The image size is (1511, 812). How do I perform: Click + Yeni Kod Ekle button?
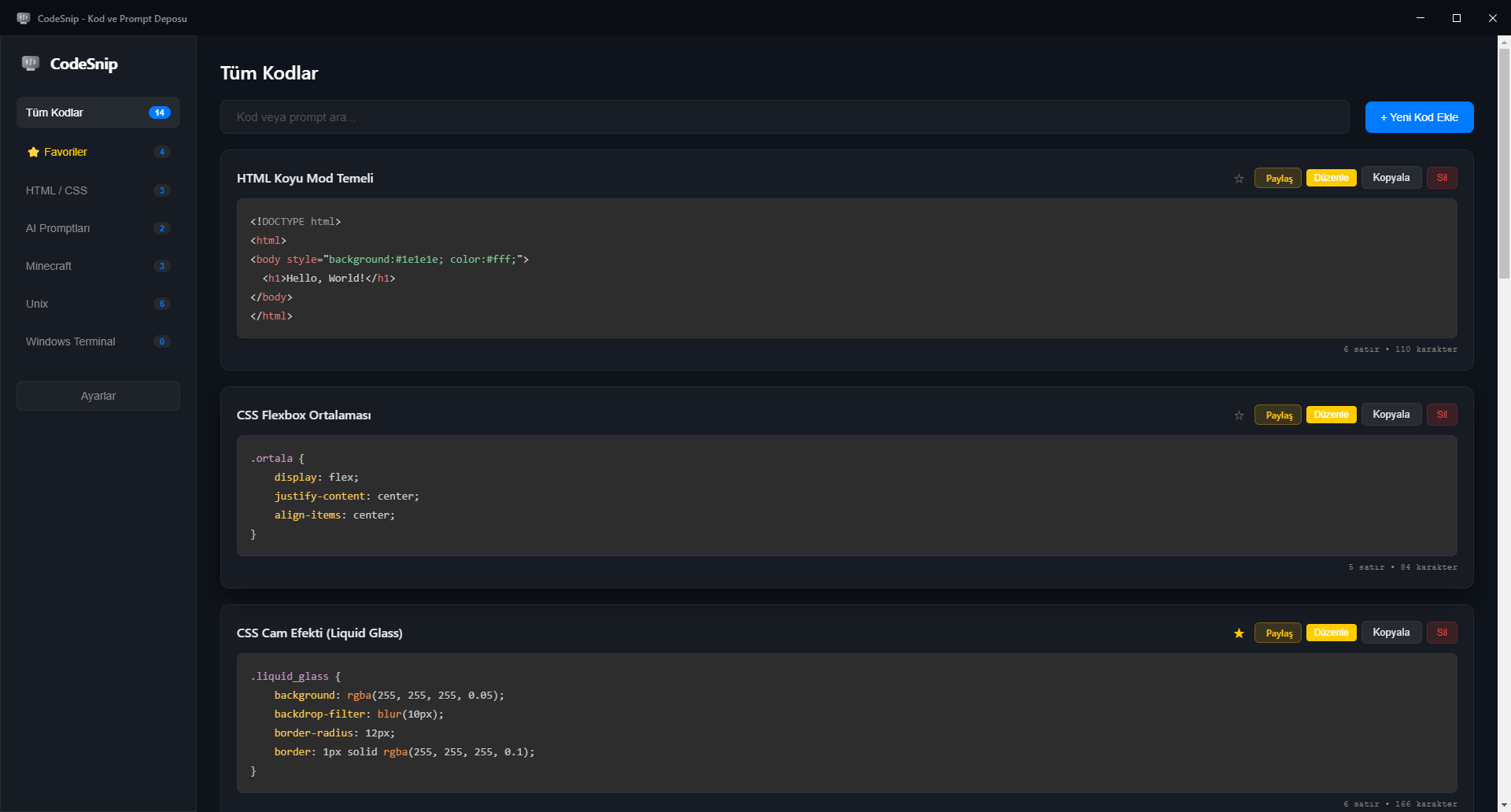(x=1419, y=117)
